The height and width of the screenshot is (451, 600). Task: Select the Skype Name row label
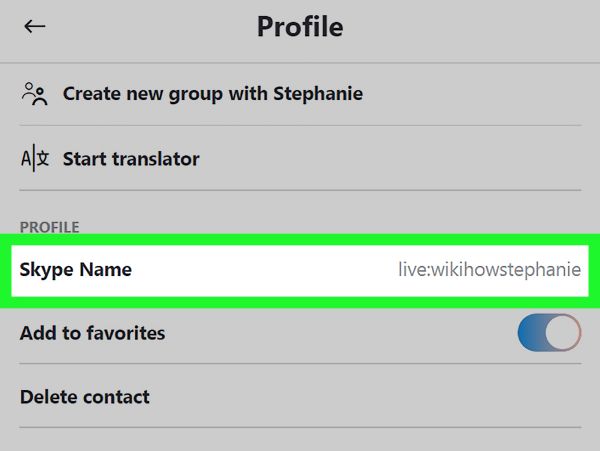(76, 270)
